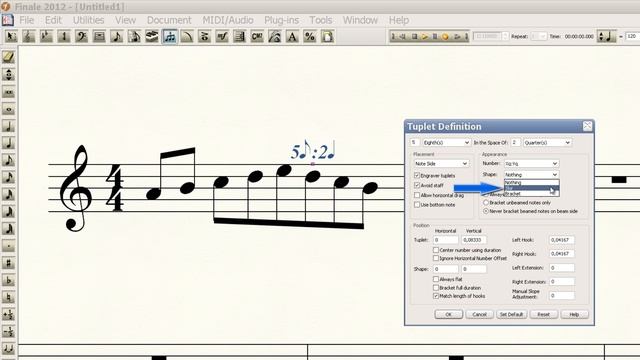Open the Quarter(s) duration dropdown

[547, 142]
